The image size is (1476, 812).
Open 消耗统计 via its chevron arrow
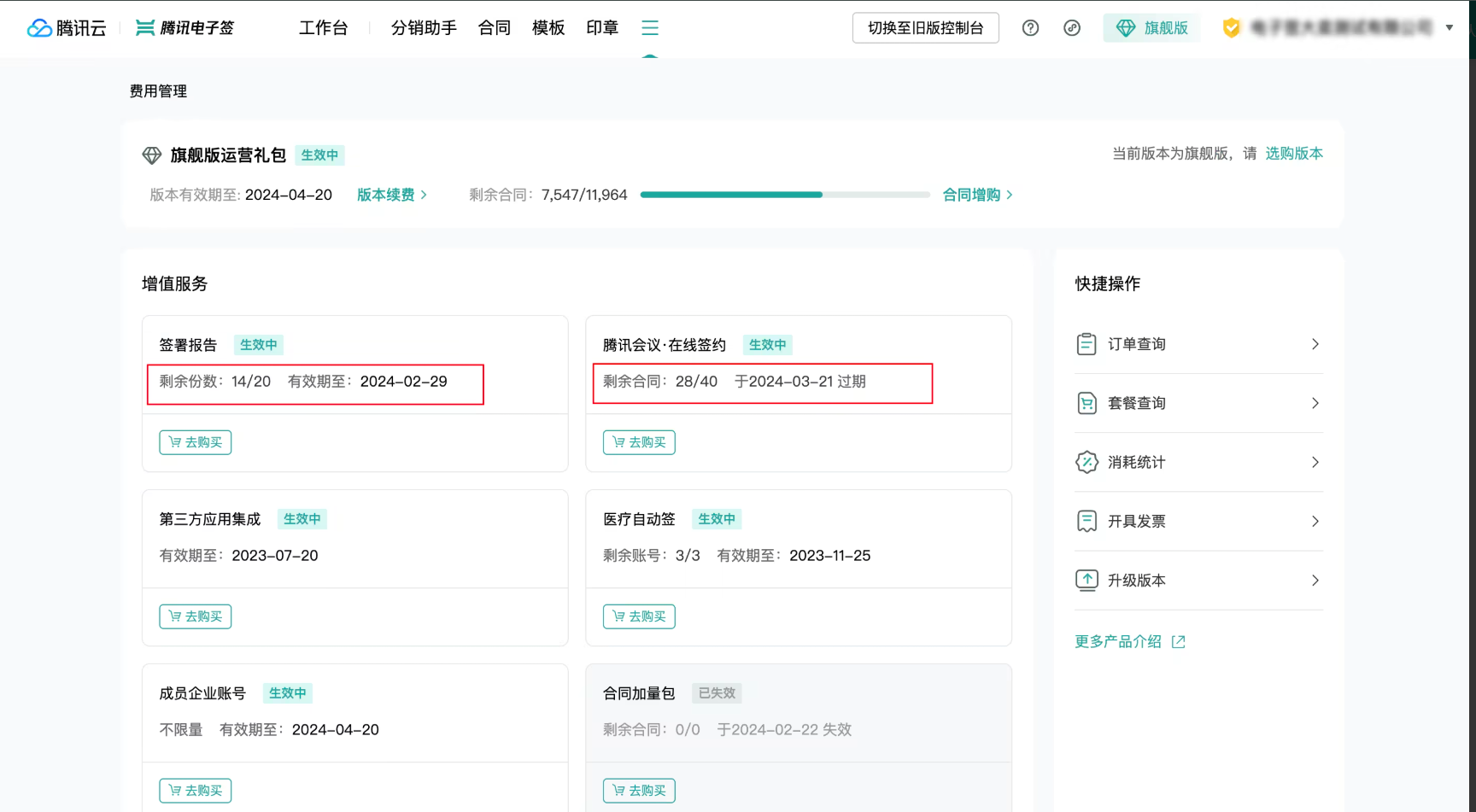[1315, 462]
